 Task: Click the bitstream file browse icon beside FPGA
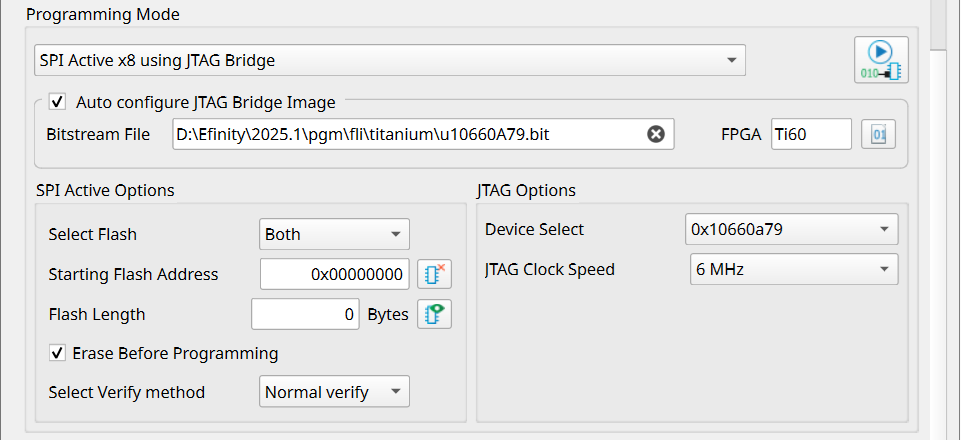[879, 134]
